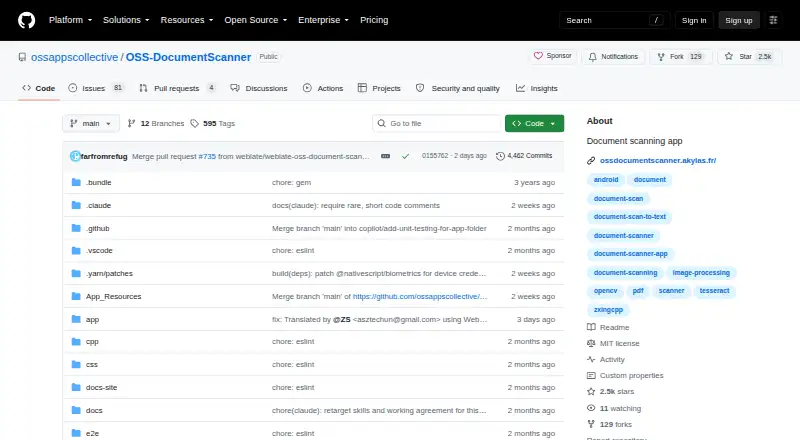Screen dimensions: 800x440
Task: Open the .bundle folder
Action: pyautogui.click(x=98, y=182)
